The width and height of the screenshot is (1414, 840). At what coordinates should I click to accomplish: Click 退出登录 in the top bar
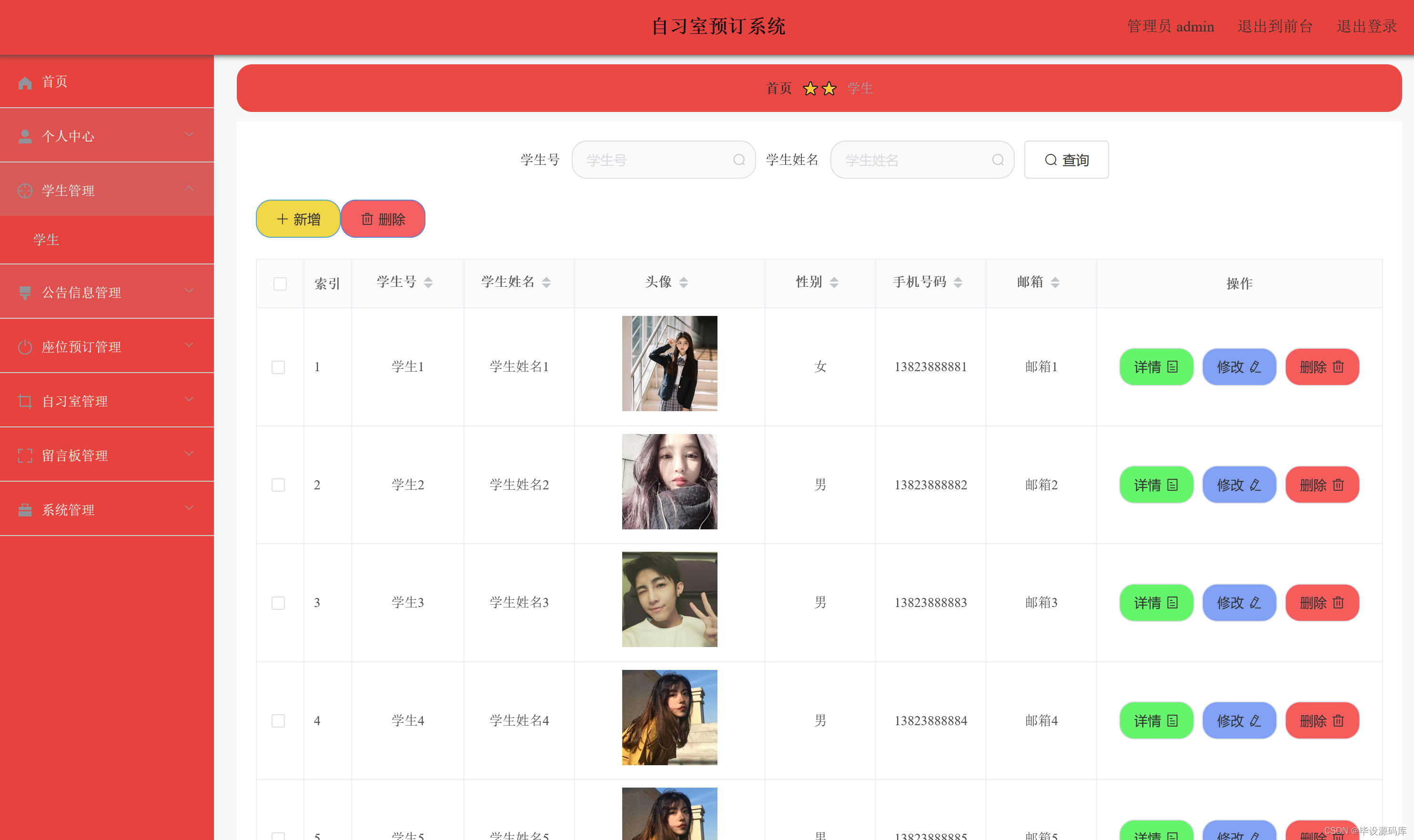coord(1366,27)
